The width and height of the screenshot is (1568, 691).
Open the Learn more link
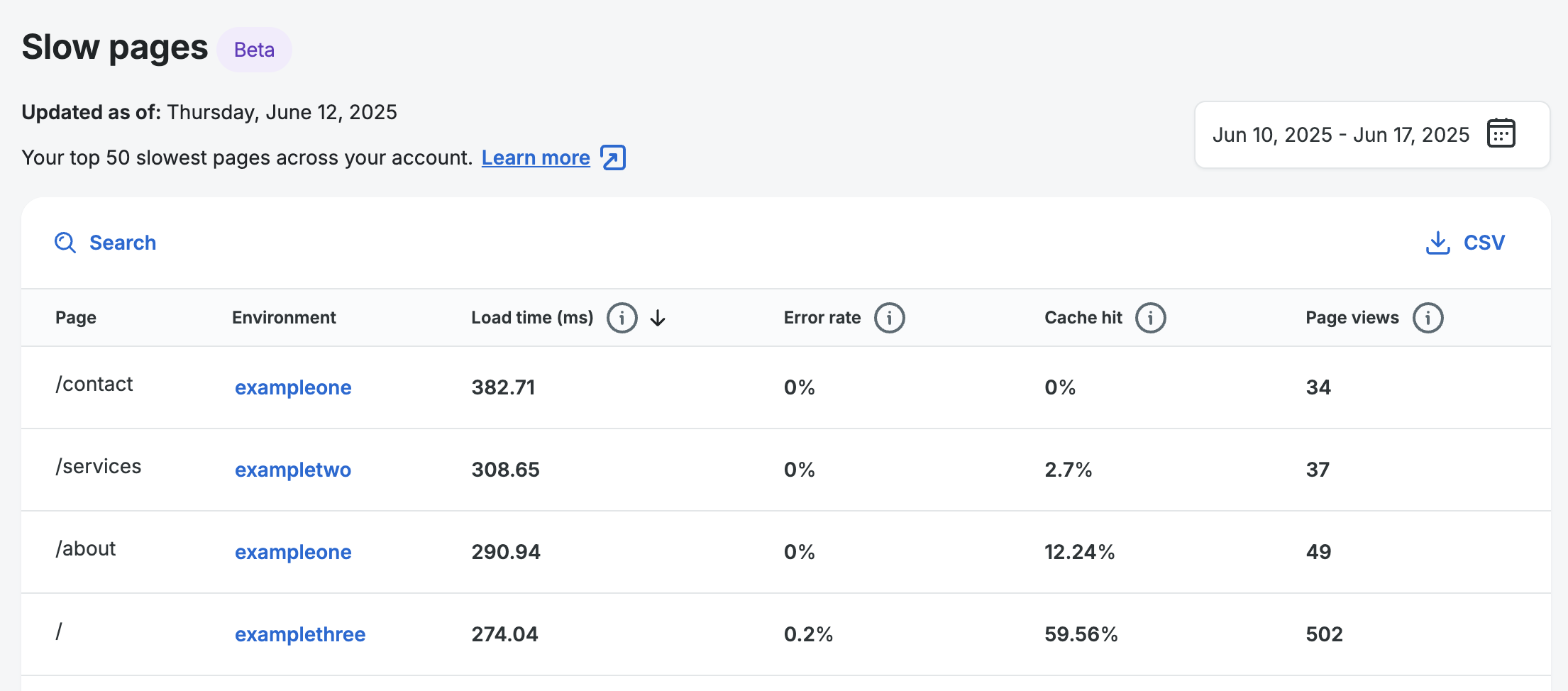click(x=536, y=157)
